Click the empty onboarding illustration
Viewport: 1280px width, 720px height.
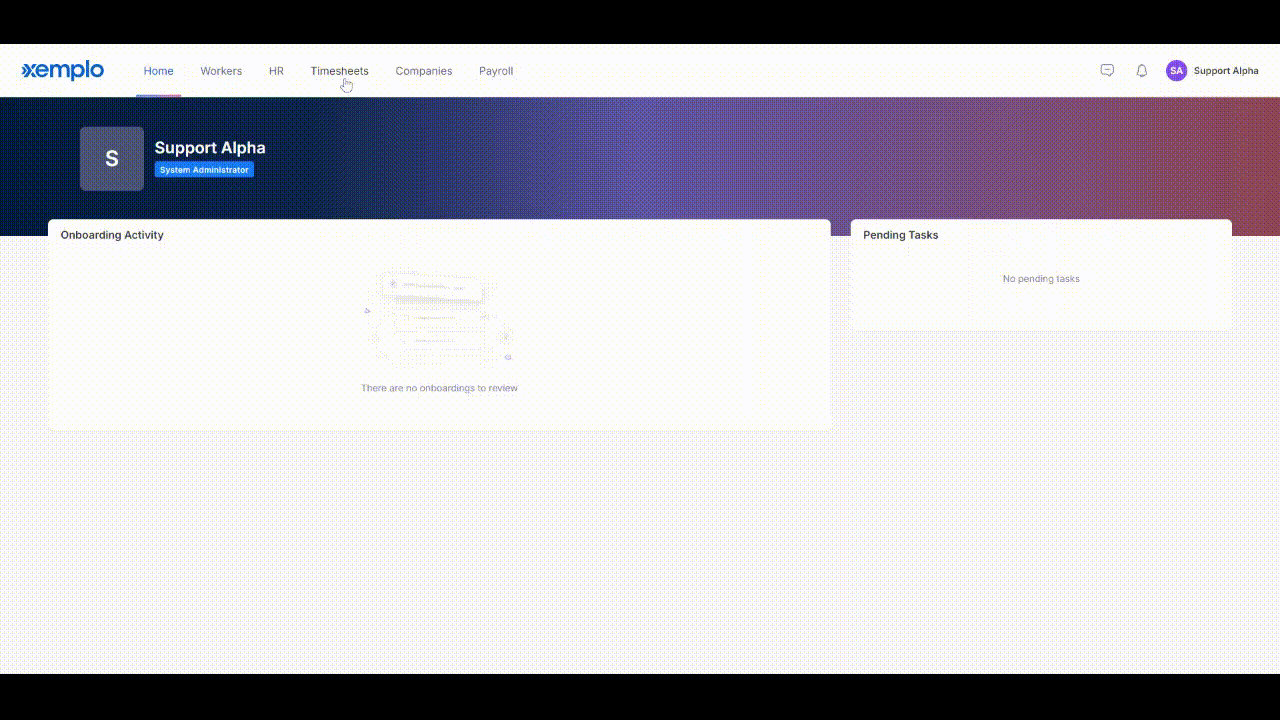tap(439, 317)
